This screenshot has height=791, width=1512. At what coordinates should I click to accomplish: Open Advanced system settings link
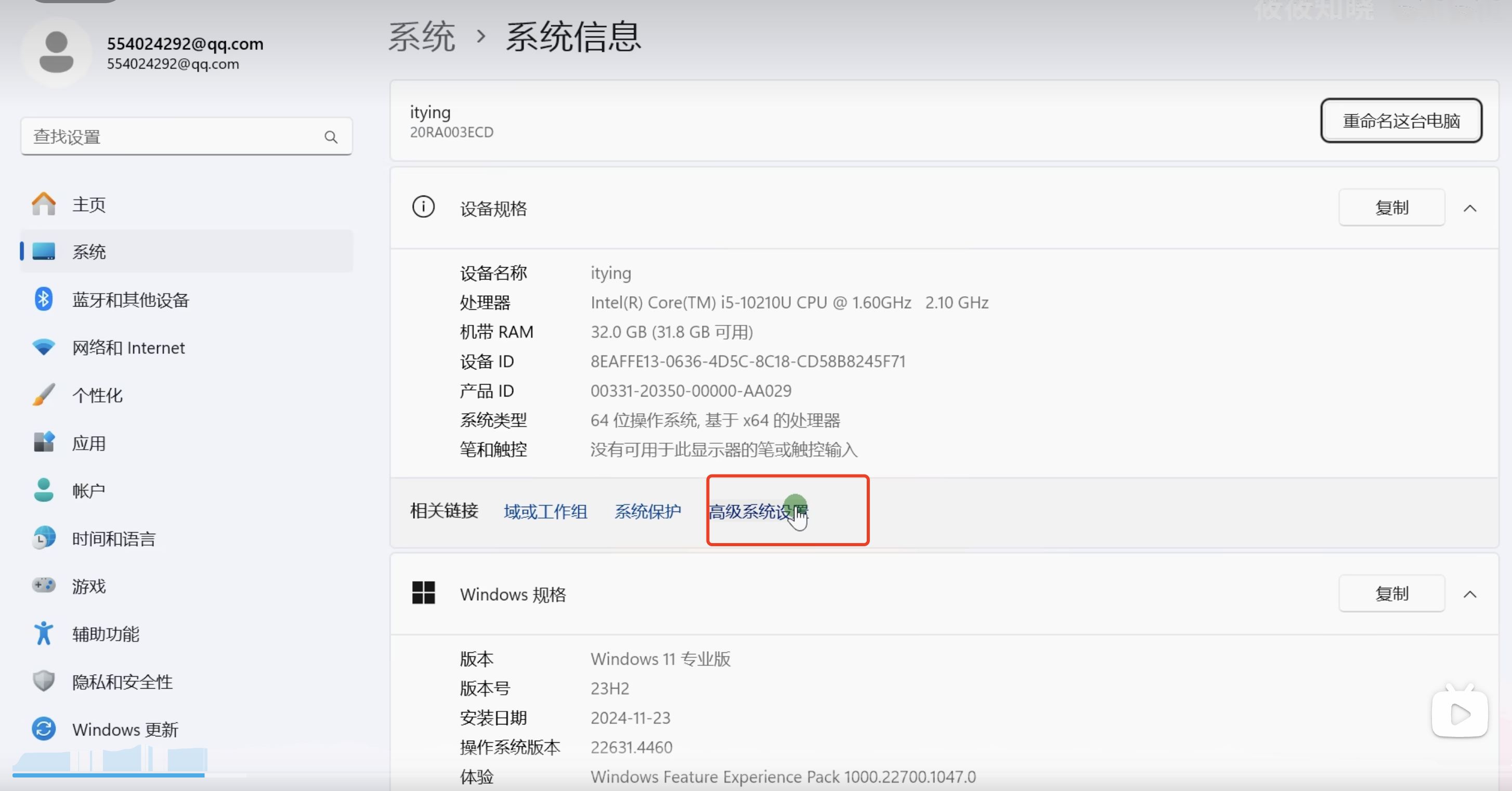pos(757,512)
